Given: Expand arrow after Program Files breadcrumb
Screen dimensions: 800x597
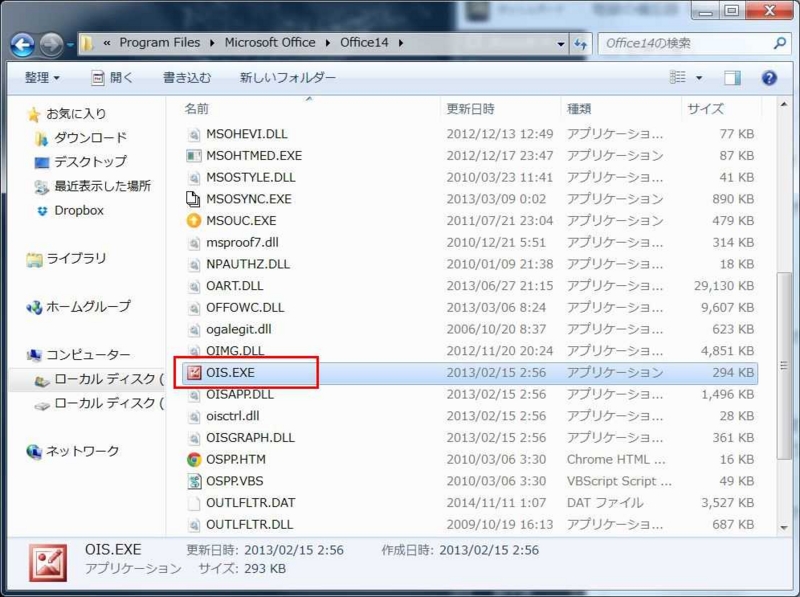Looking at the screenshot, I should click(x=212, y=43).
